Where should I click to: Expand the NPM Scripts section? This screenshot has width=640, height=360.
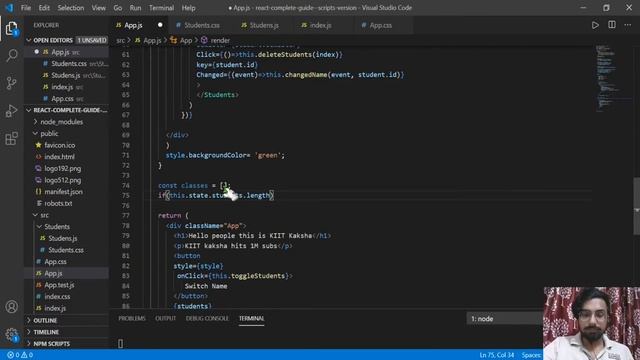coord(51,344)
